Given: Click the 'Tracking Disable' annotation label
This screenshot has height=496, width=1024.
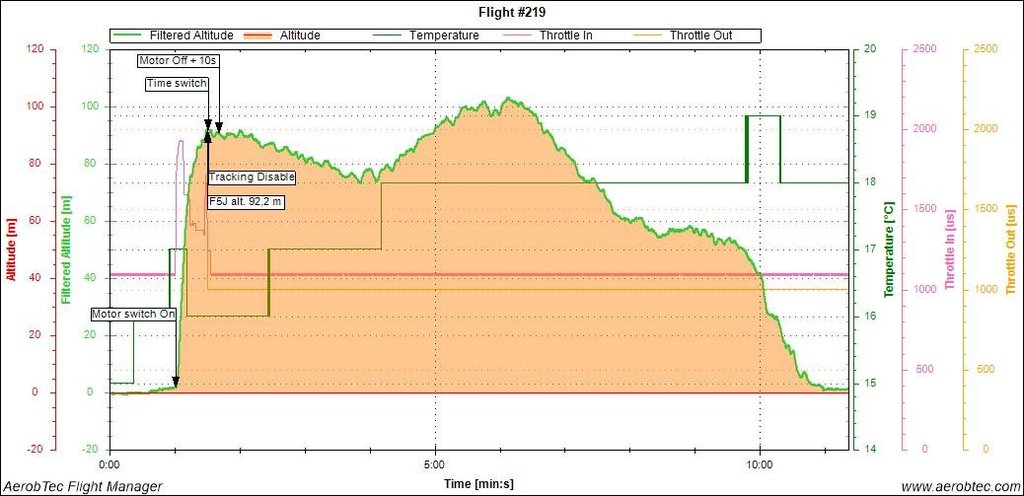Looking at the screenshot, I should pos(252,178).
